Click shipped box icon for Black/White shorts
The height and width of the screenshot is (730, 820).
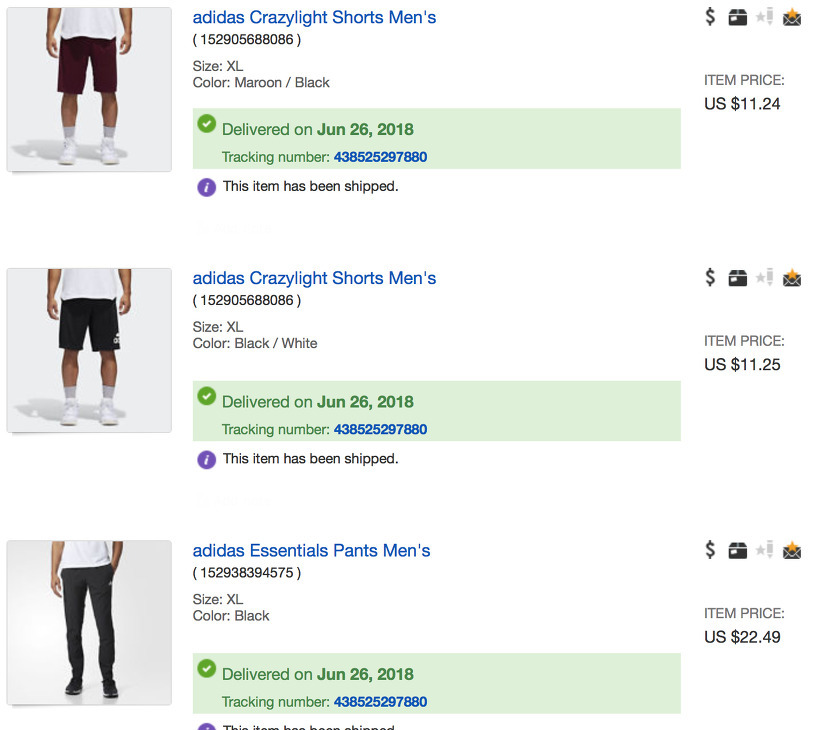click(738, 278)
